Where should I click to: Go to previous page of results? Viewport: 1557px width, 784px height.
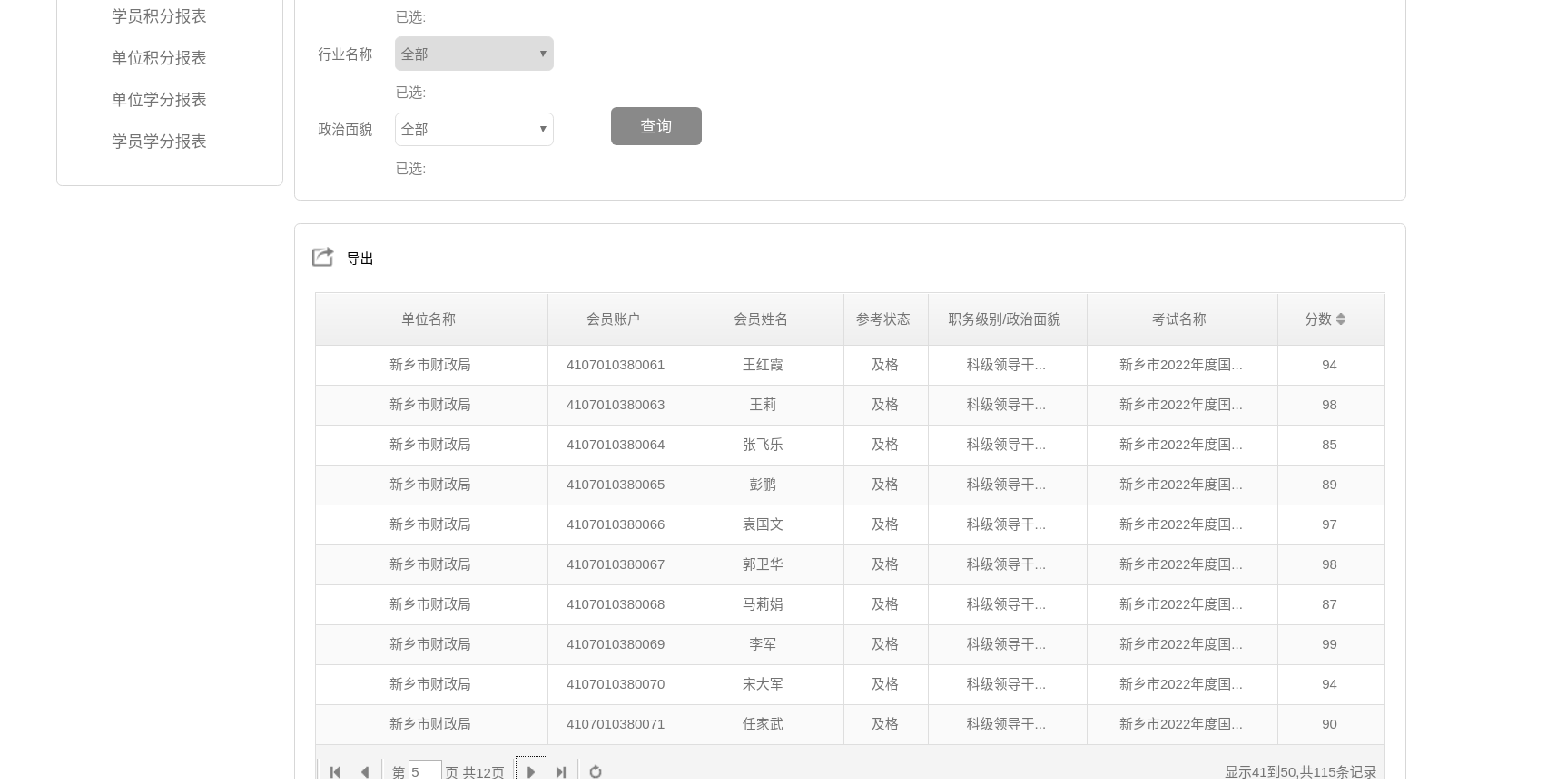click(365, 772)
